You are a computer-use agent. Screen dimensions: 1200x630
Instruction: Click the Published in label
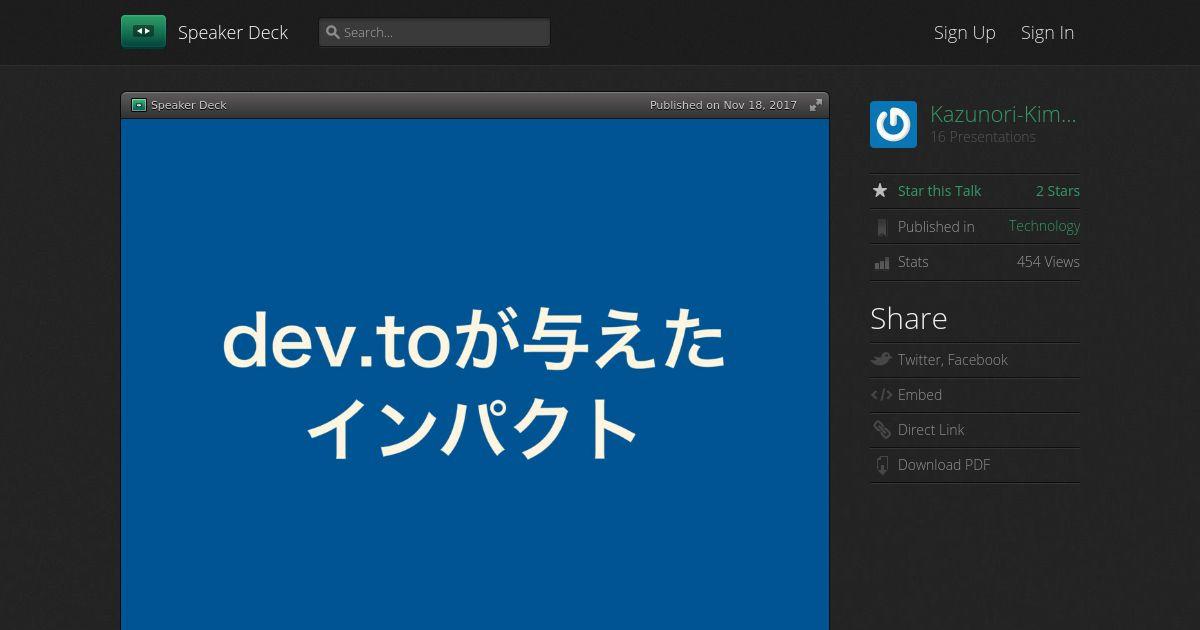[936, 227]
